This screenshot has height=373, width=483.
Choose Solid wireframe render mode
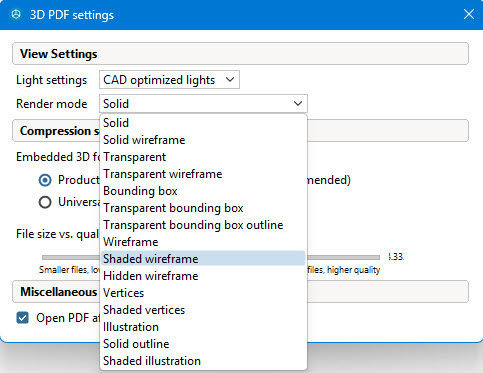click(203, 140)
